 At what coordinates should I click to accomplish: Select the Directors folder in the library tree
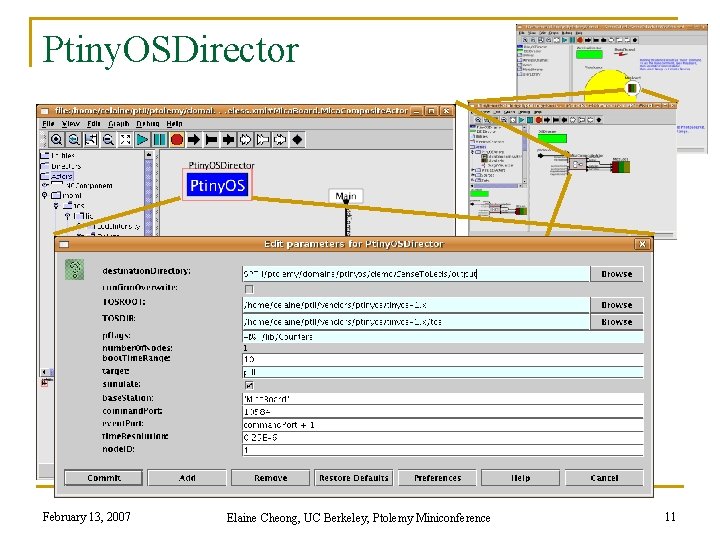[x=61, y=166]
